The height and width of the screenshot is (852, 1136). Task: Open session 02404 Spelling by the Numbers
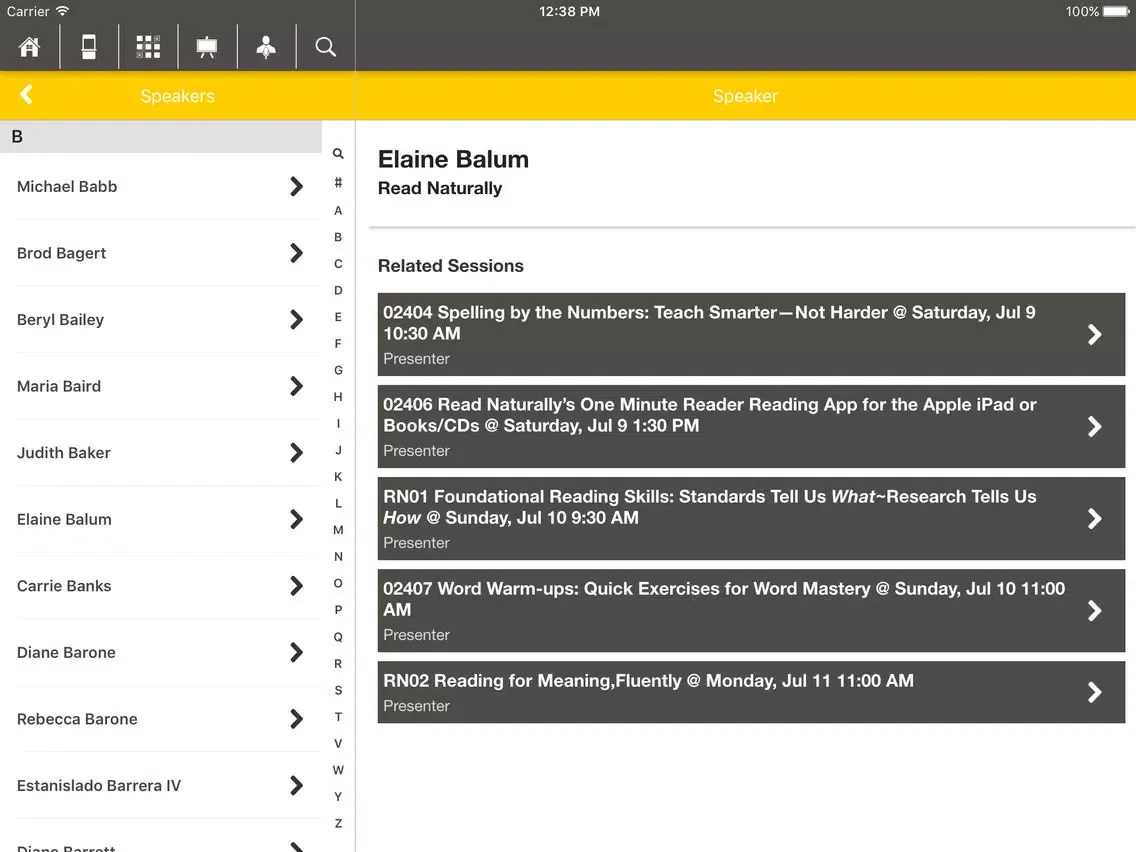coord(751,334)
